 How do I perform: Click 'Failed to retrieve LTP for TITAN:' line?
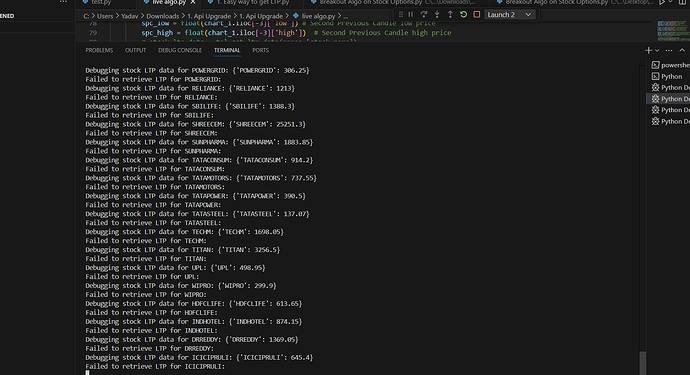point(146,259)
